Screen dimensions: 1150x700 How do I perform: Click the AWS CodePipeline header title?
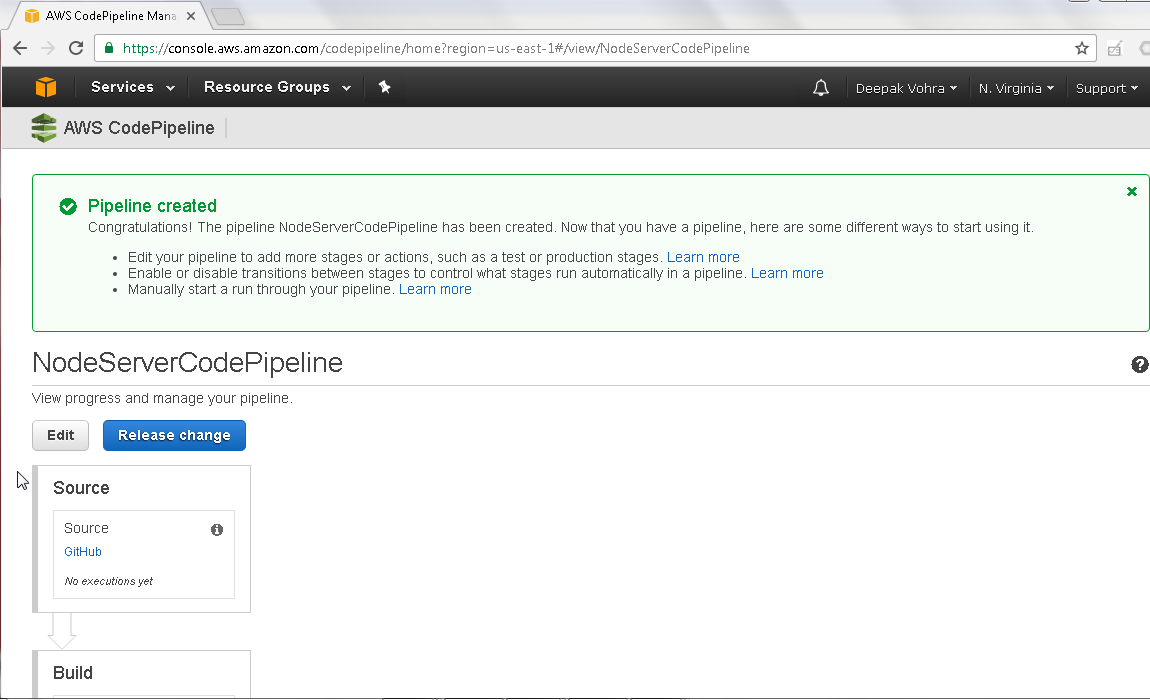[x=139, y=128]
